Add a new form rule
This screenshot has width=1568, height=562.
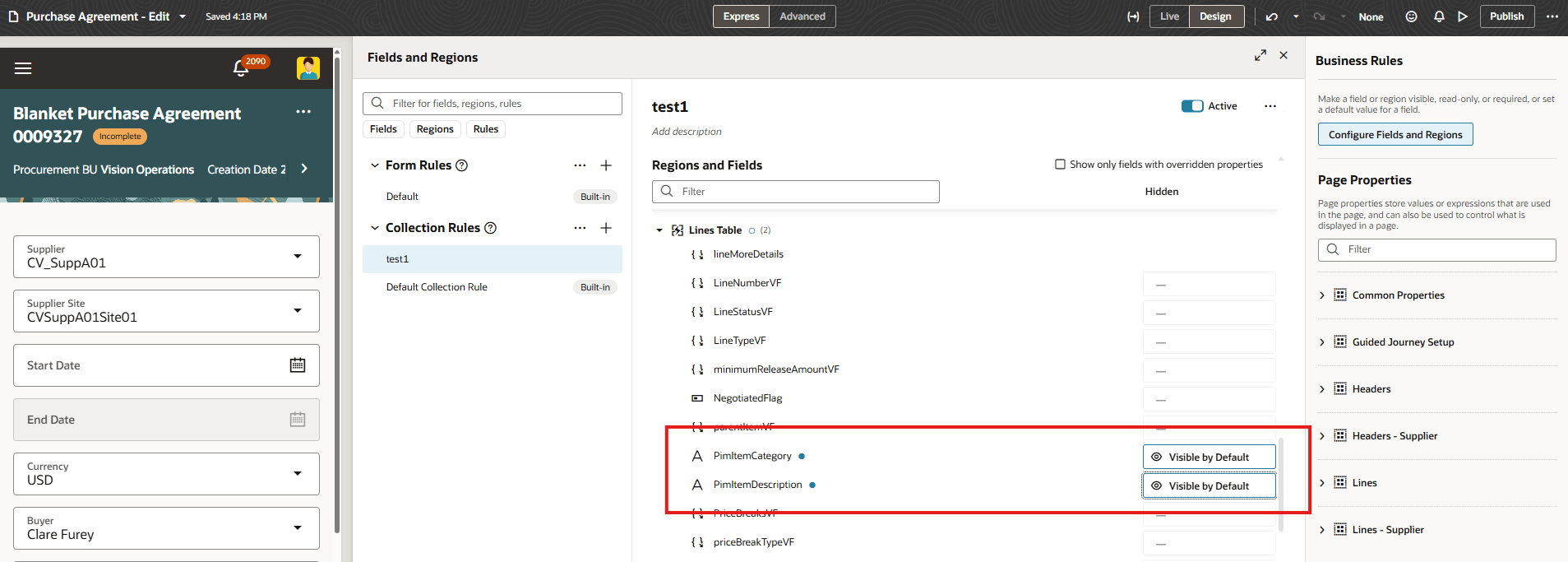pos(606,165)
